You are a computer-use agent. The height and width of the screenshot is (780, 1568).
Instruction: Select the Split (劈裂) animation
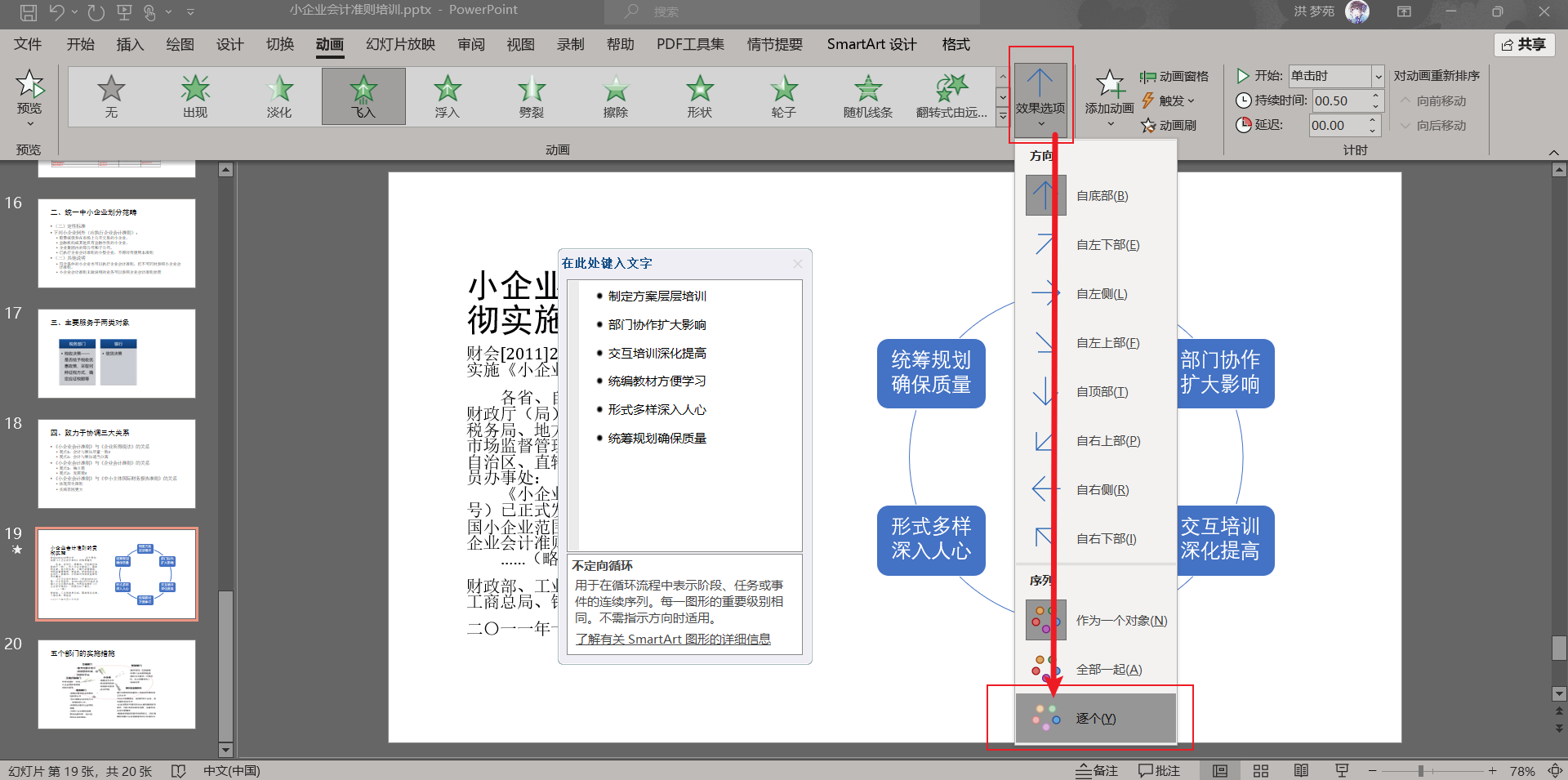tap(532, 96)
